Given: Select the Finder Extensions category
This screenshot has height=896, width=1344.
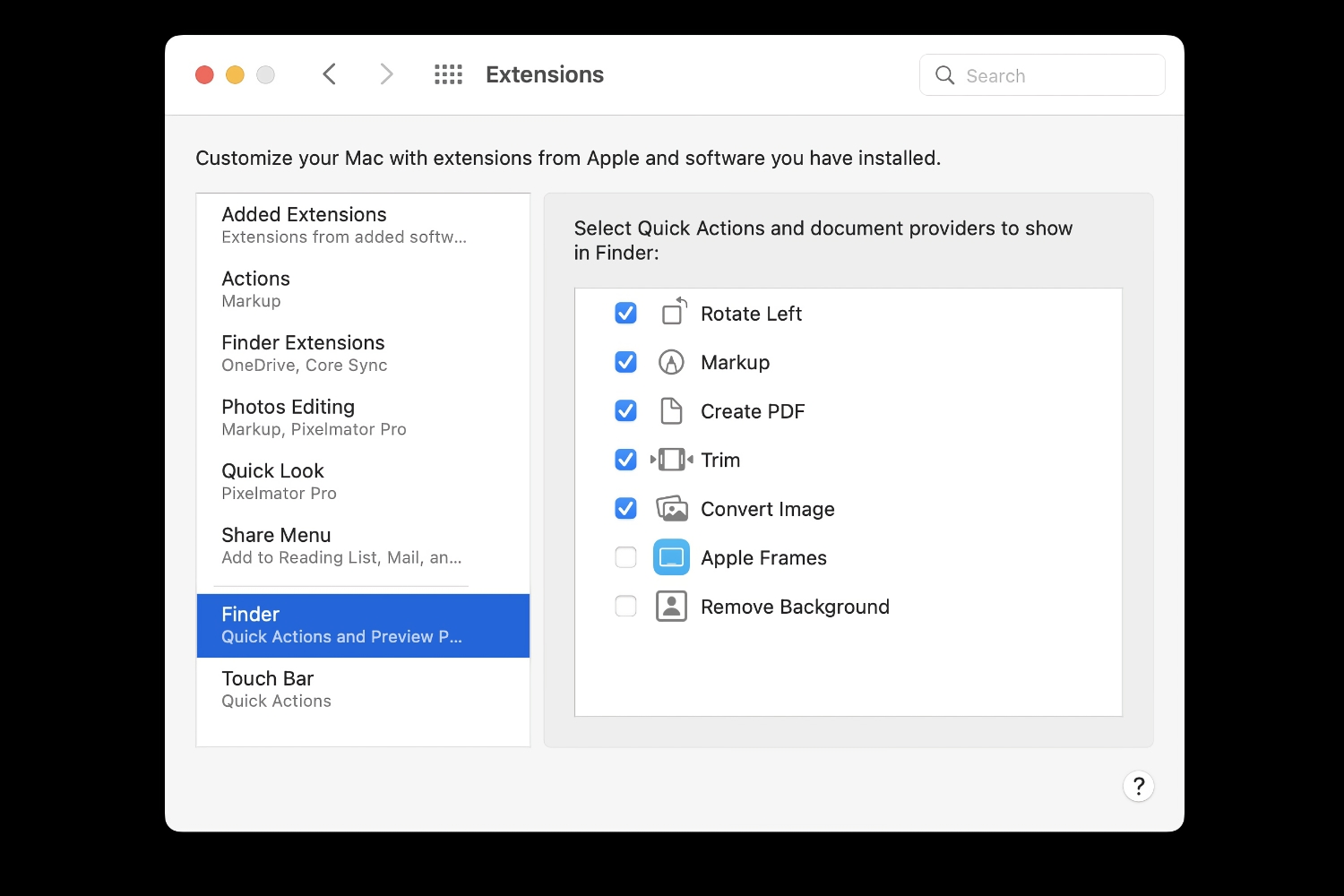Looking at the screenshot, I should (x=363, y=353).
